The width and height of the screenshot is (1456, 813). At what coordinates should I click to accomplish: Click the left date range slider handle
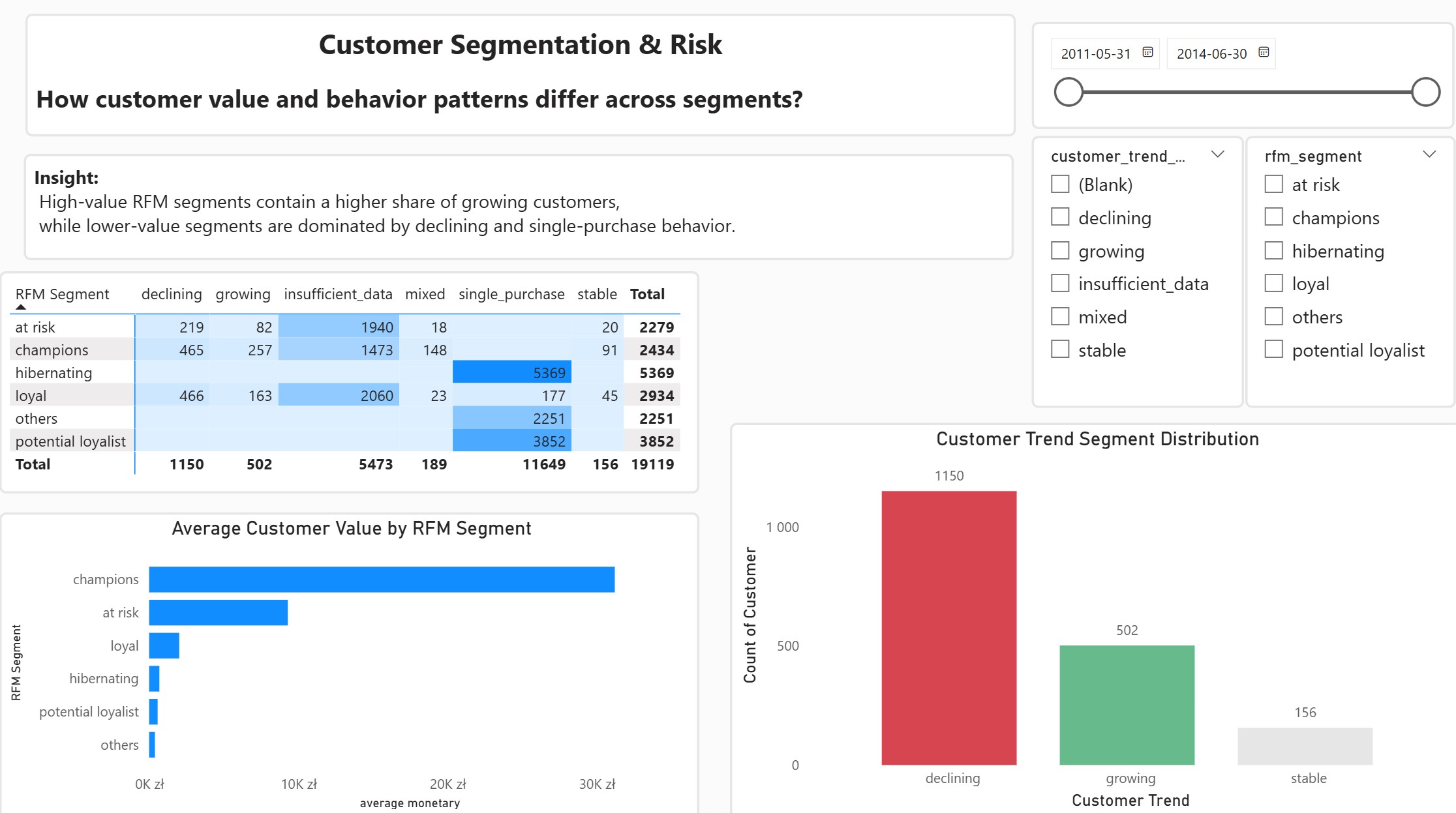pyautogui.click(x=1069, y=92)
